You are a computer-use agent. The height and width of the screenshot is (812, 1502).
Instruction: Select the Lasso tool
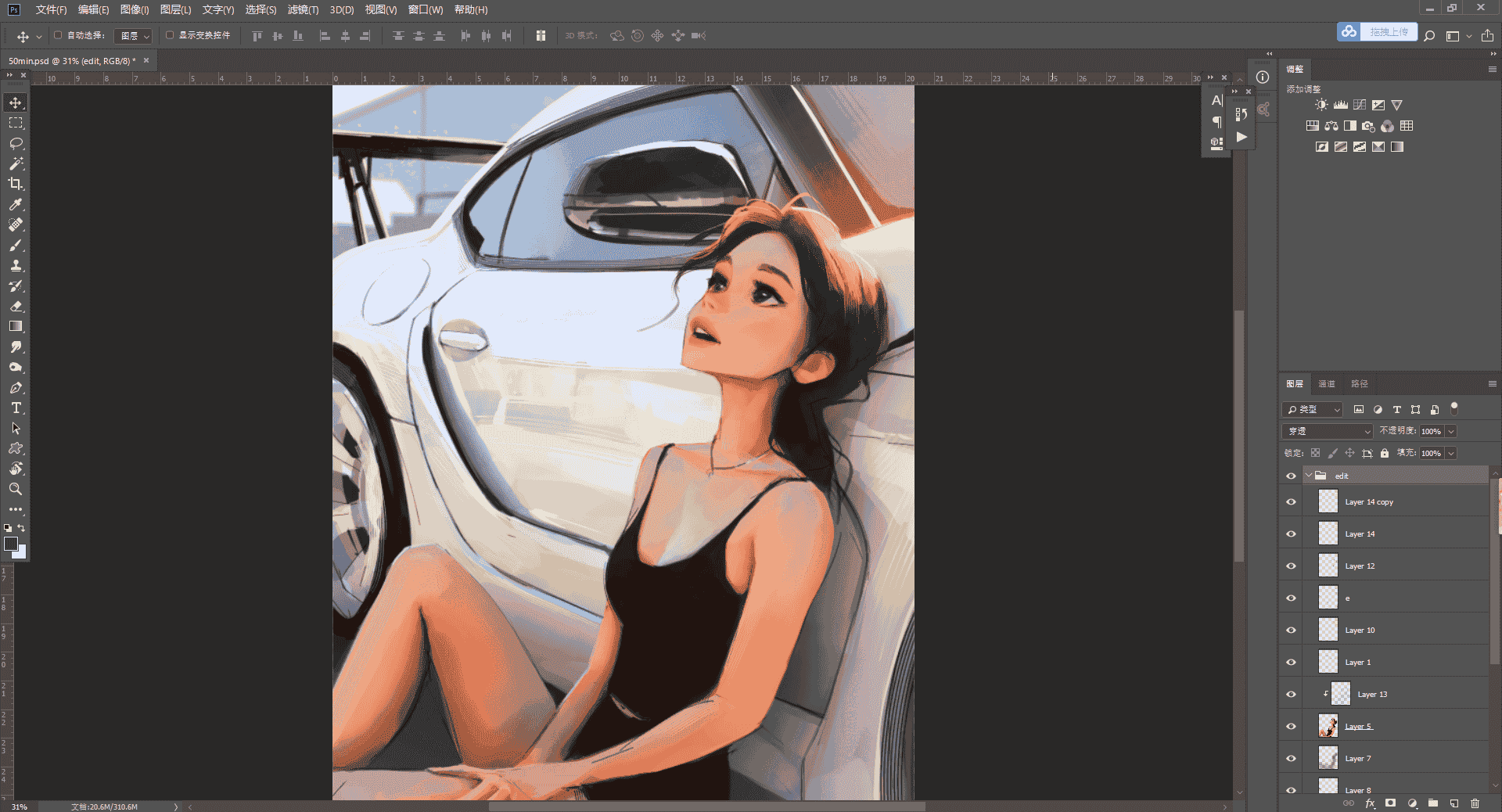tap(16, 143)
